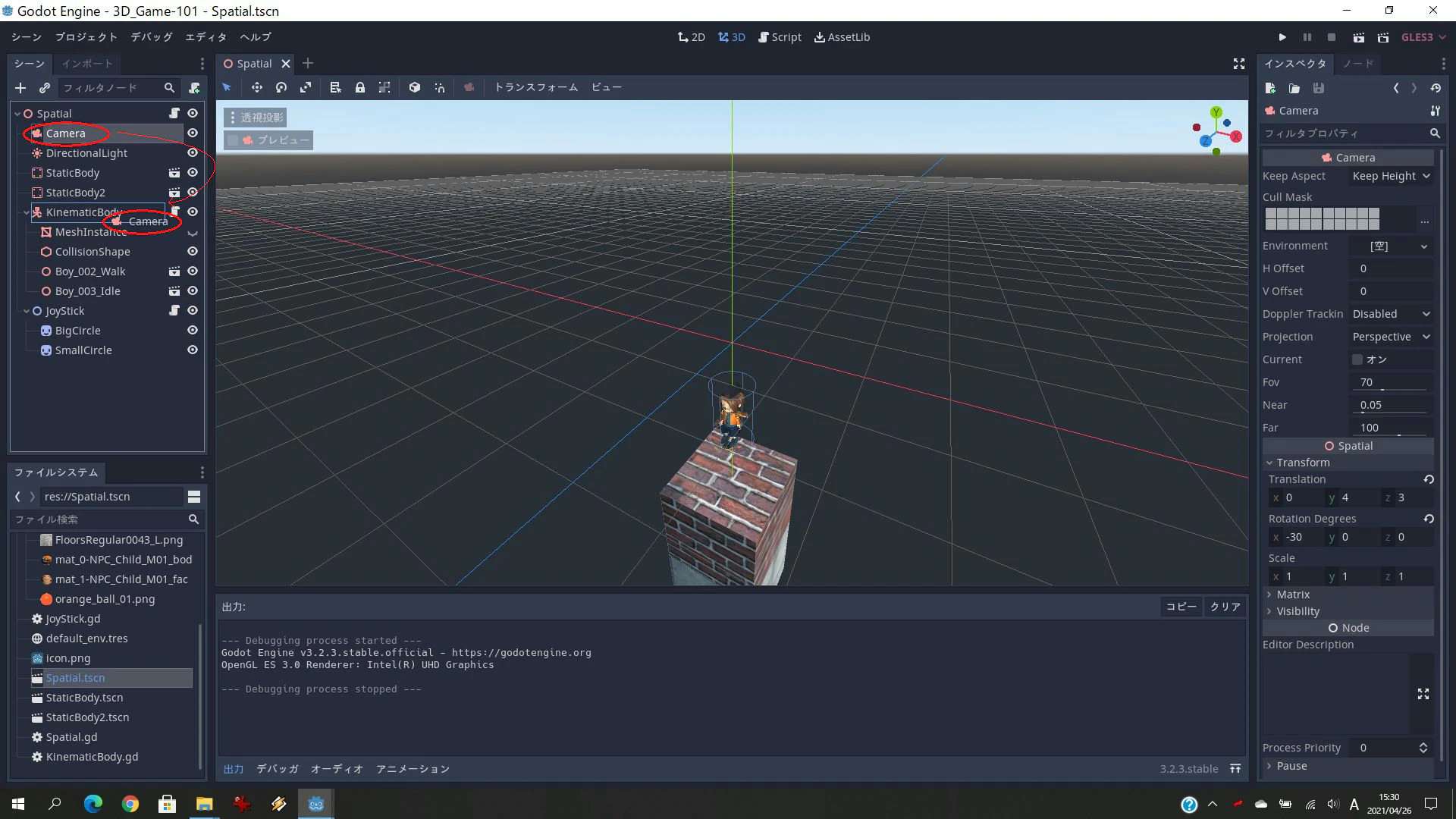This screenshot has height=819, width=1456.
Task: Toggle visibility of BigCircle node
Action: (193, 330)
